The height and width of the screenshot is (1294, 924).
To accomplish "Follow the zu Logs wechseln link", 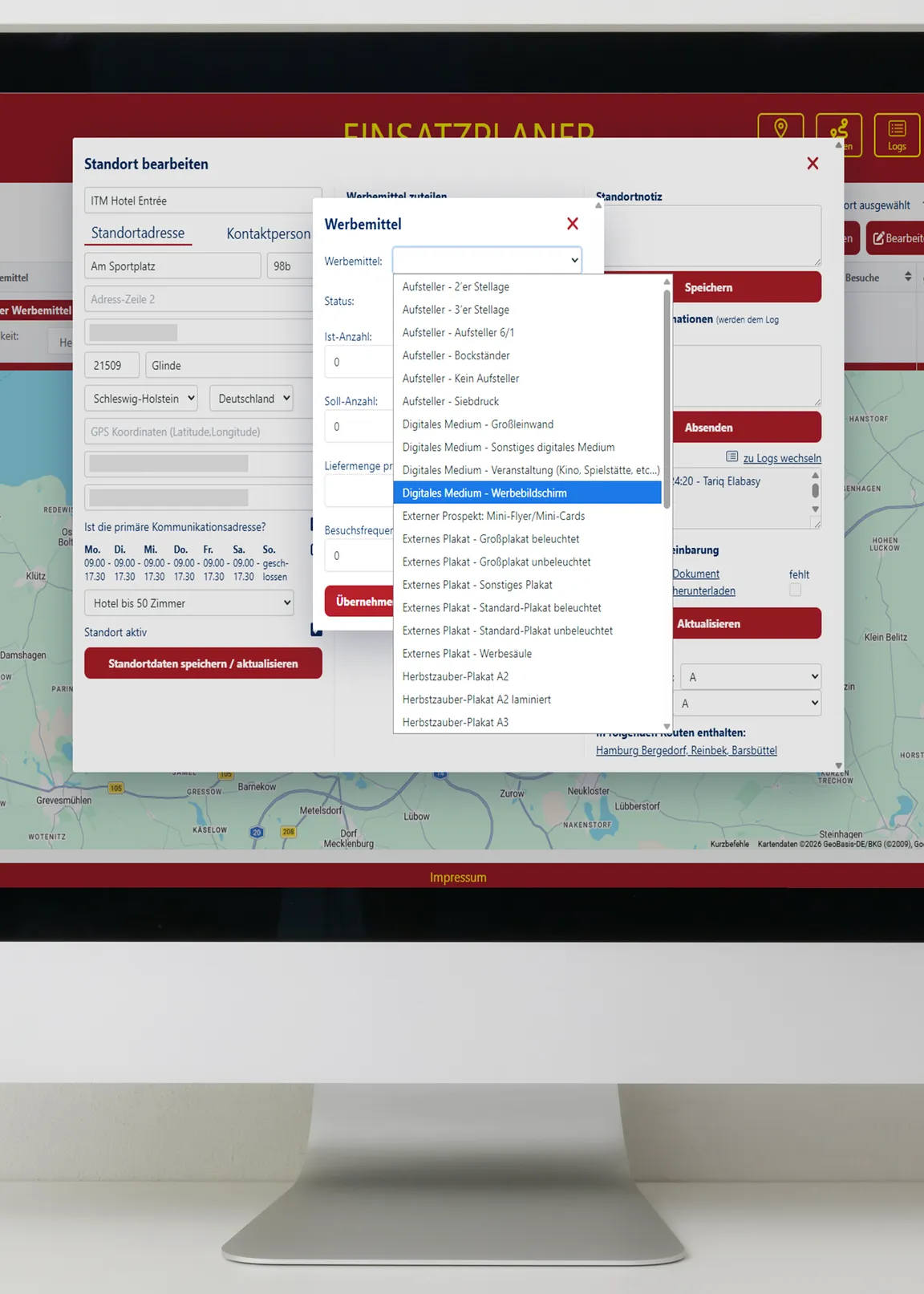I will pyautogui.click(x=781, y=458).
